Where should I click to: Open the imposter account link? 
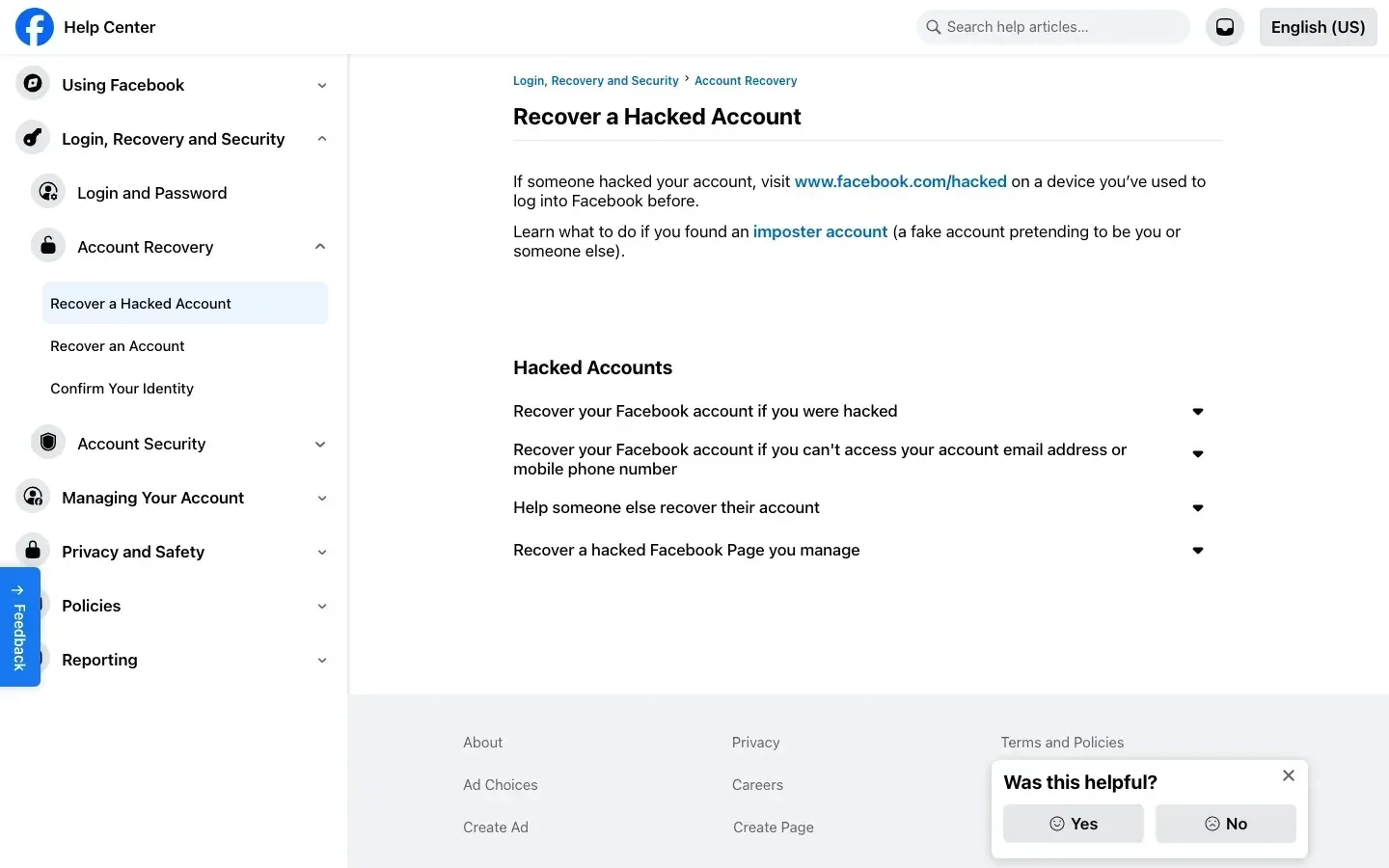click(x=820, y=231)
